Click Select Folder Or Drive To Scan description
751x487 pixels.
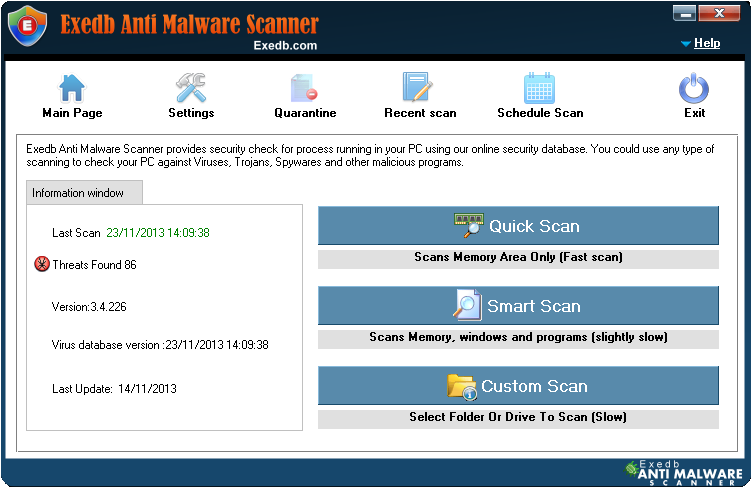point(518,417)
